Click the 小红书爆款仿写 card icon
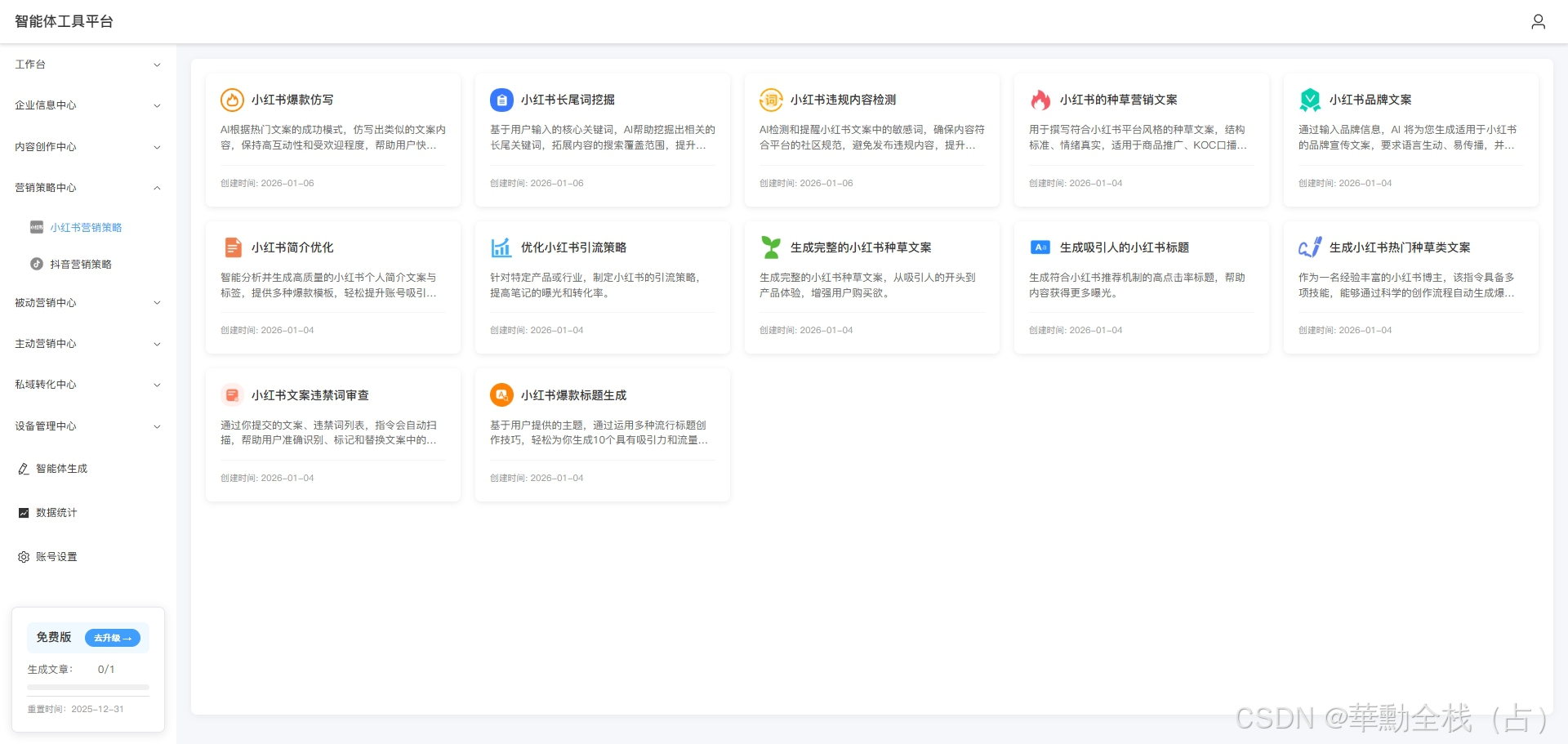The image size is (1568, 744). tap(232, 100)
